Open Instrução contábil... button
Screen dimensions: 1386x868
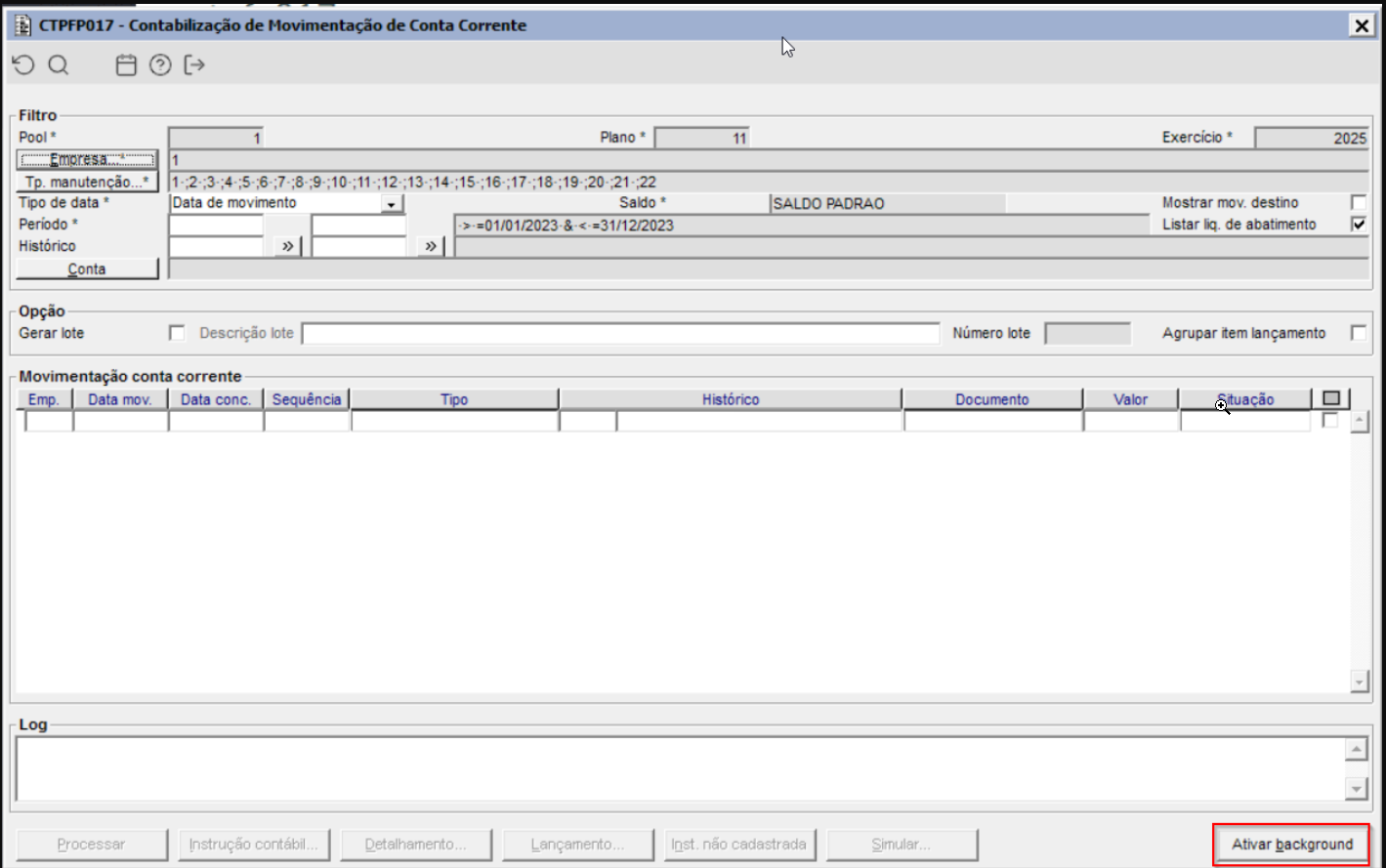coord(254,845)
